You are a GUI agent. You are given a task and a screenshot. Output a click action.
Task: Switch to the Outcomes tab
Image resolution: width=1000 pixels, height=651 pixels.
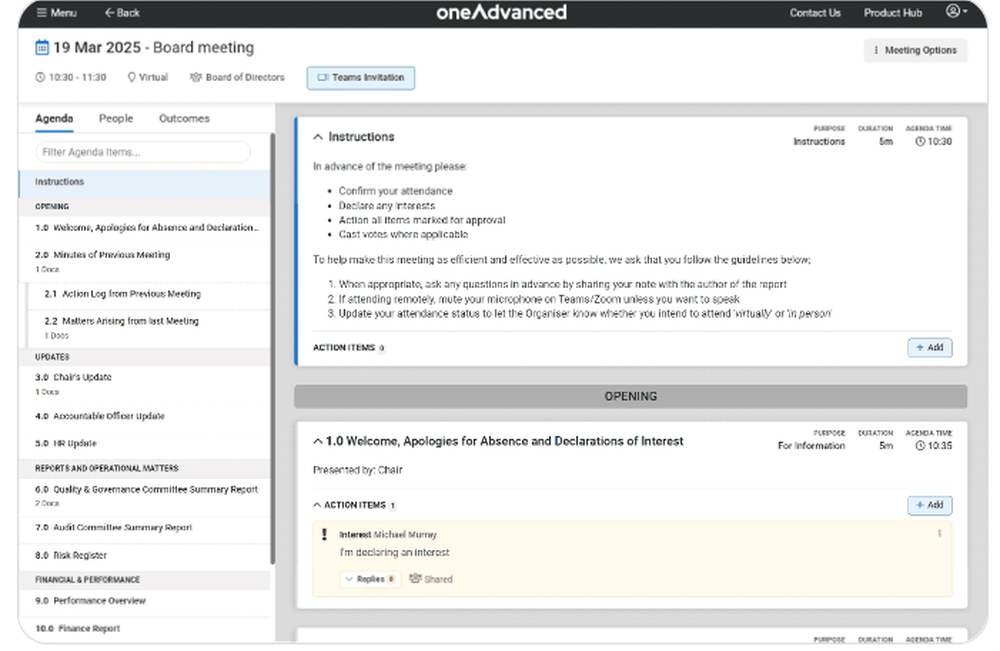[183, 118]
